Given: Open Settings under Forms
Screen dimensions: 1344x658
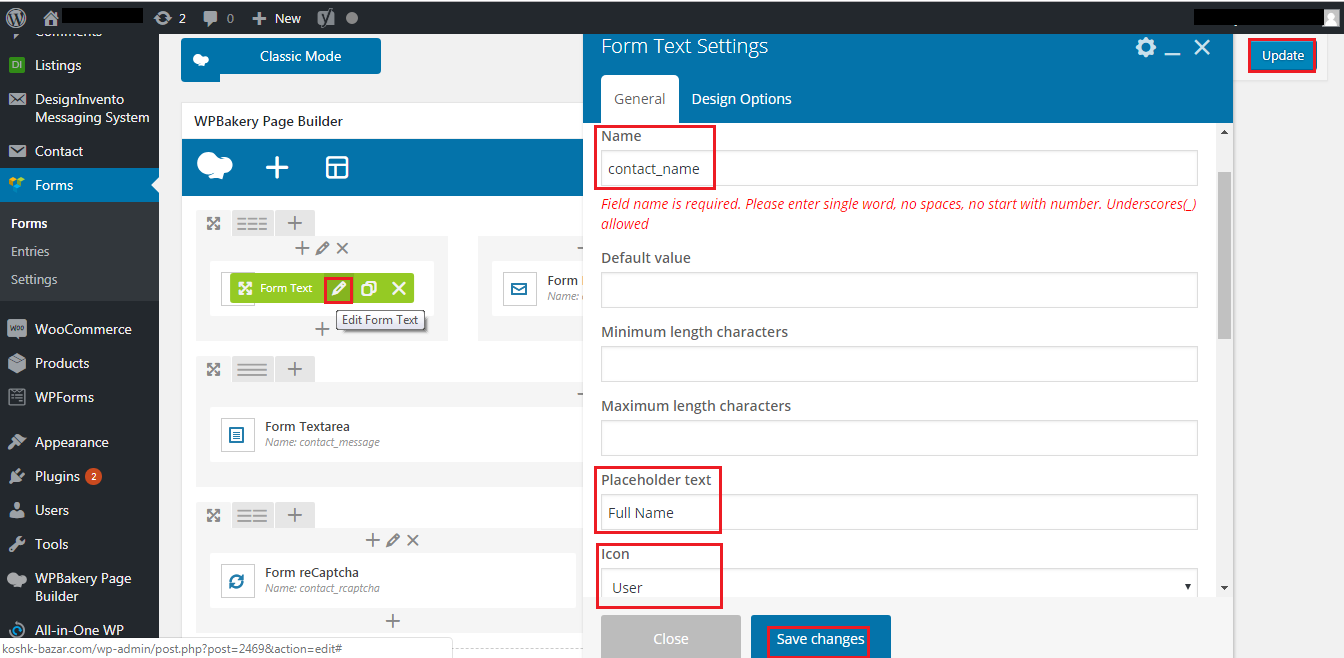Looking at the screenshot, I should tap(34, 279).
